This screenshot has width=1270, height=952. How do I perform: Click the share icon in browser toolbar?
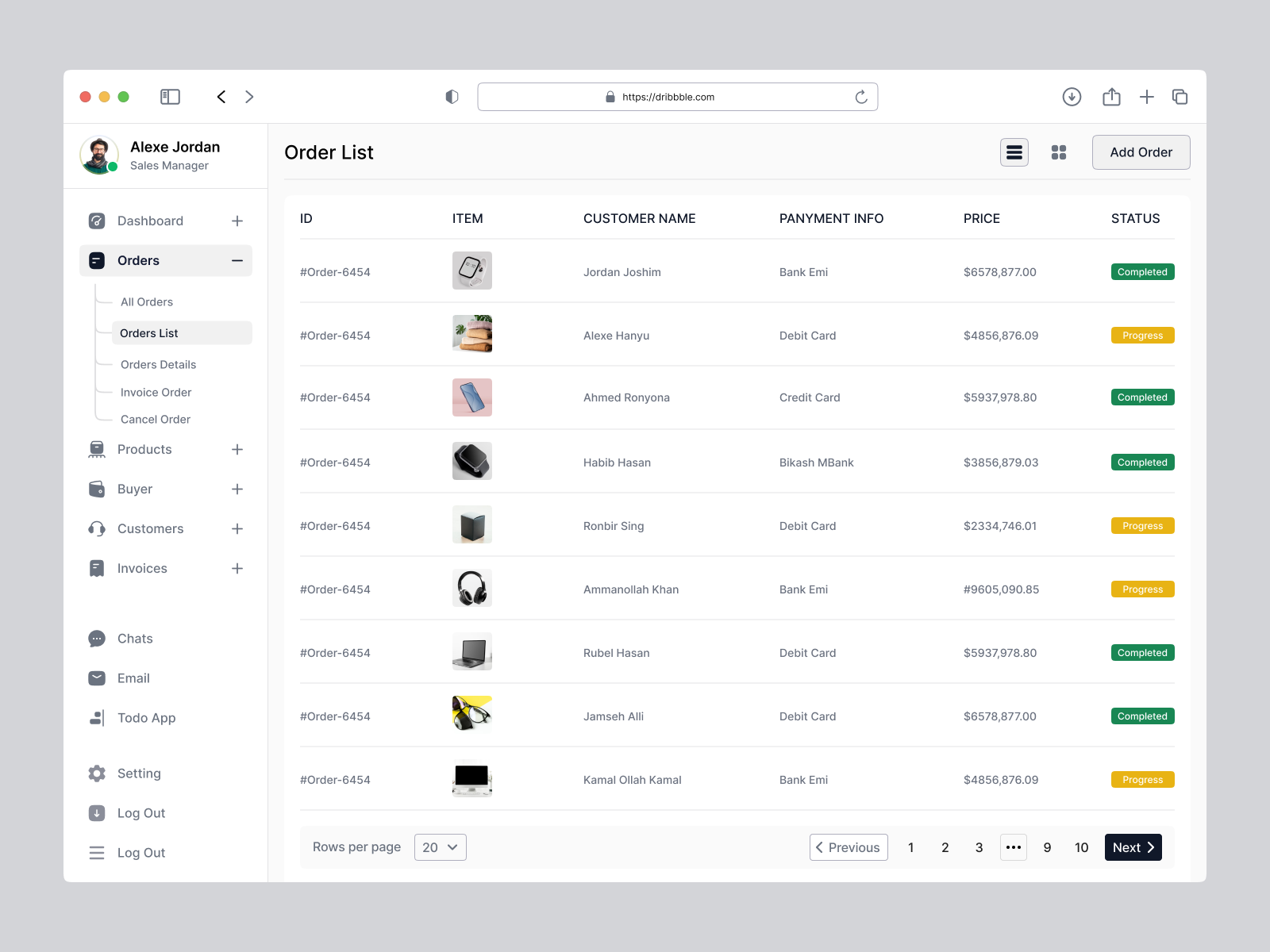[1111, 97]
